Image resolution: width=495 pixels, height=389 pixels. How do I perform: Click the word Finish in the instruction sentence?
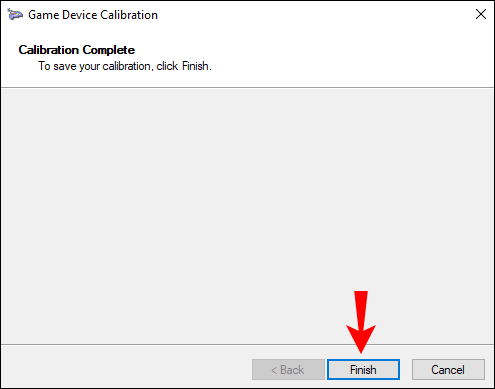[195, 66]
